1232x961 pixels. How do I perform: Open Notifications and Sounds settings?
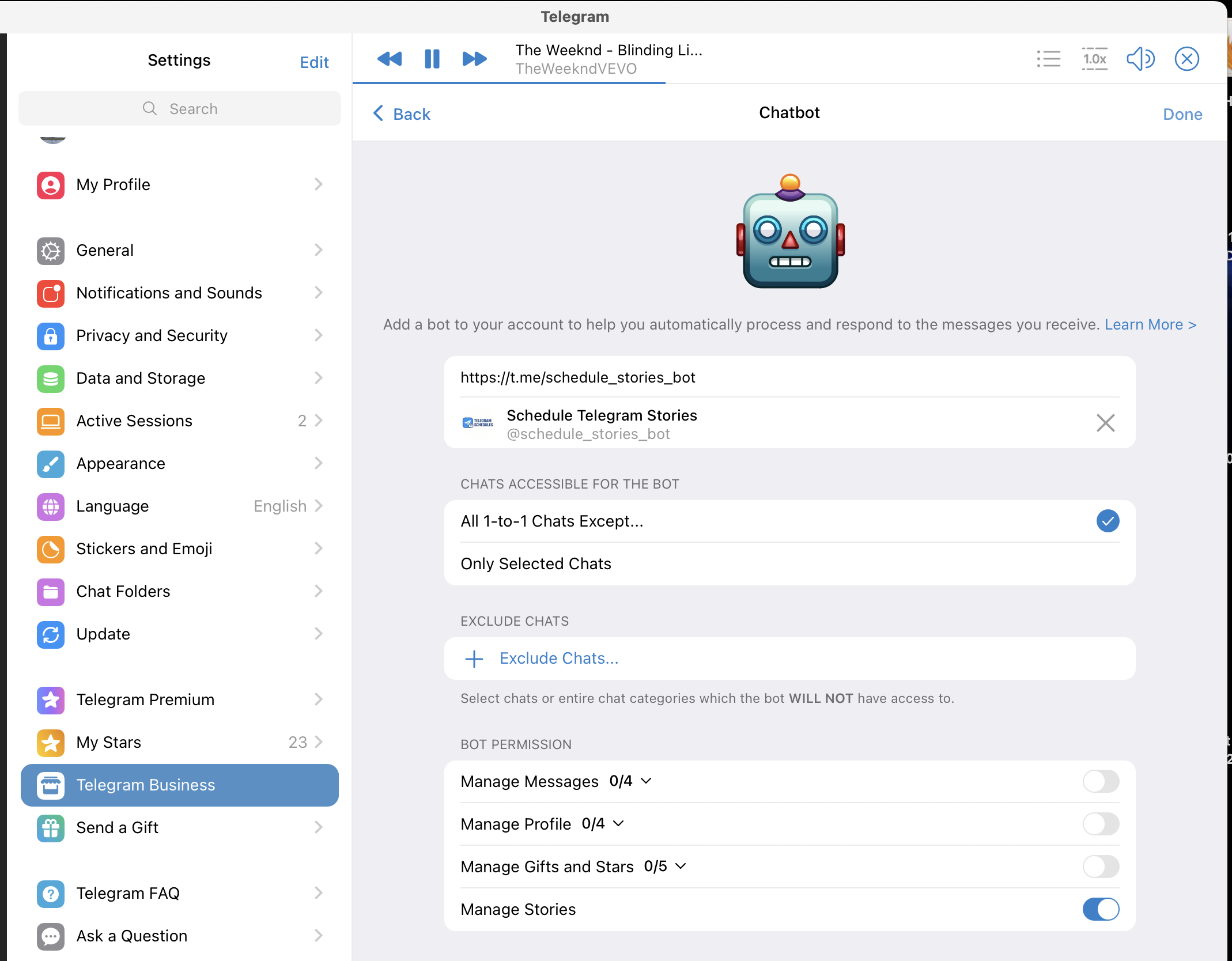pyautogui.click(x=180, y=293)
